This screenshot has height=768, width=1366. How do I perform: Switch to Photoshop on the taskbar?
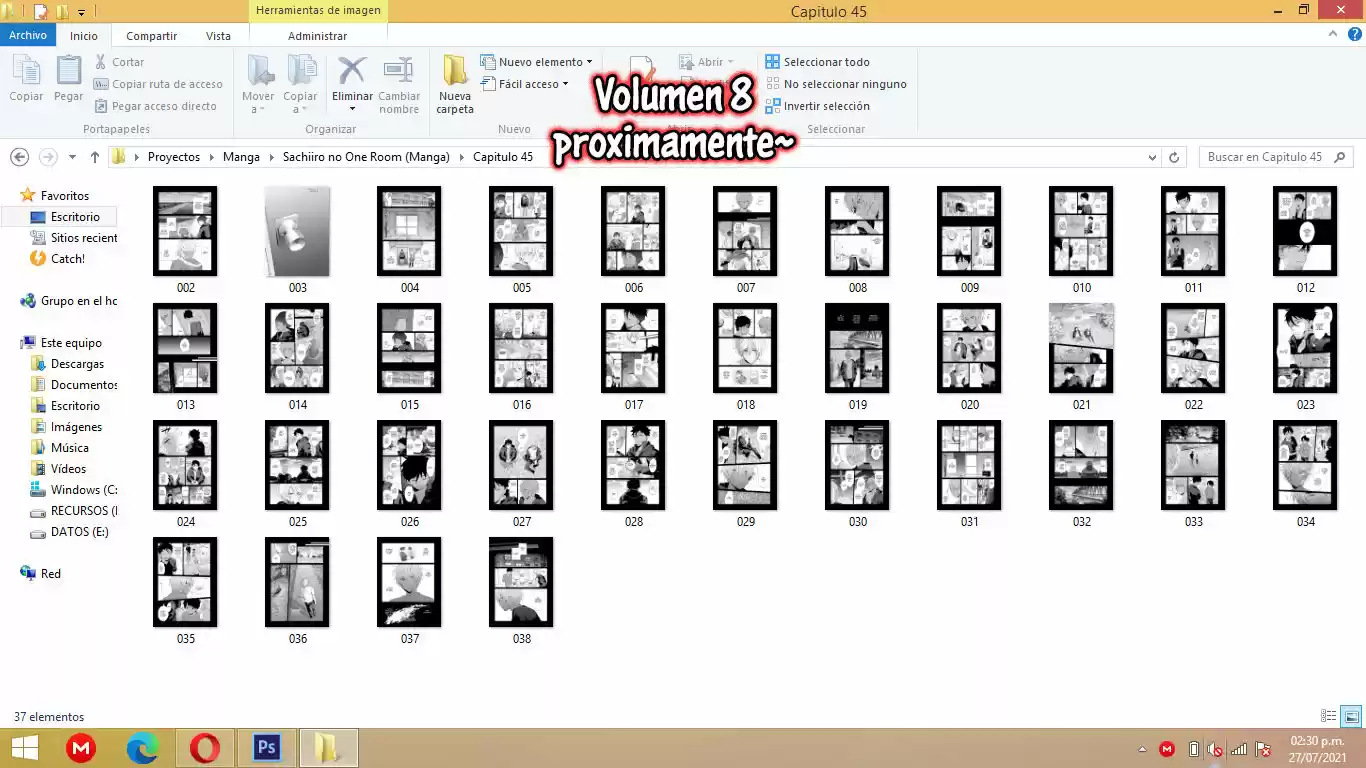tap(266, 748)
